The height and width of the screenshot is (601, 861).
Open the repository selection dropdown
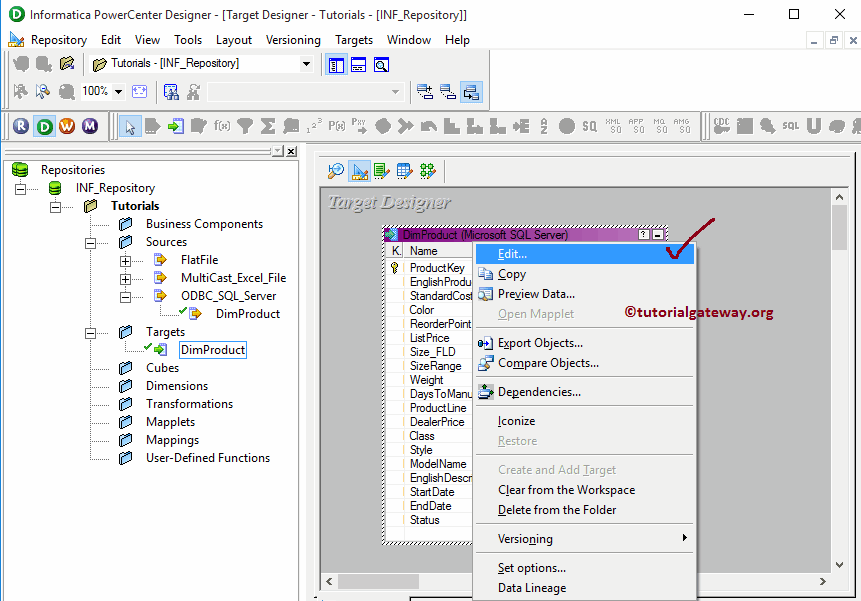(x=305, y=63)
